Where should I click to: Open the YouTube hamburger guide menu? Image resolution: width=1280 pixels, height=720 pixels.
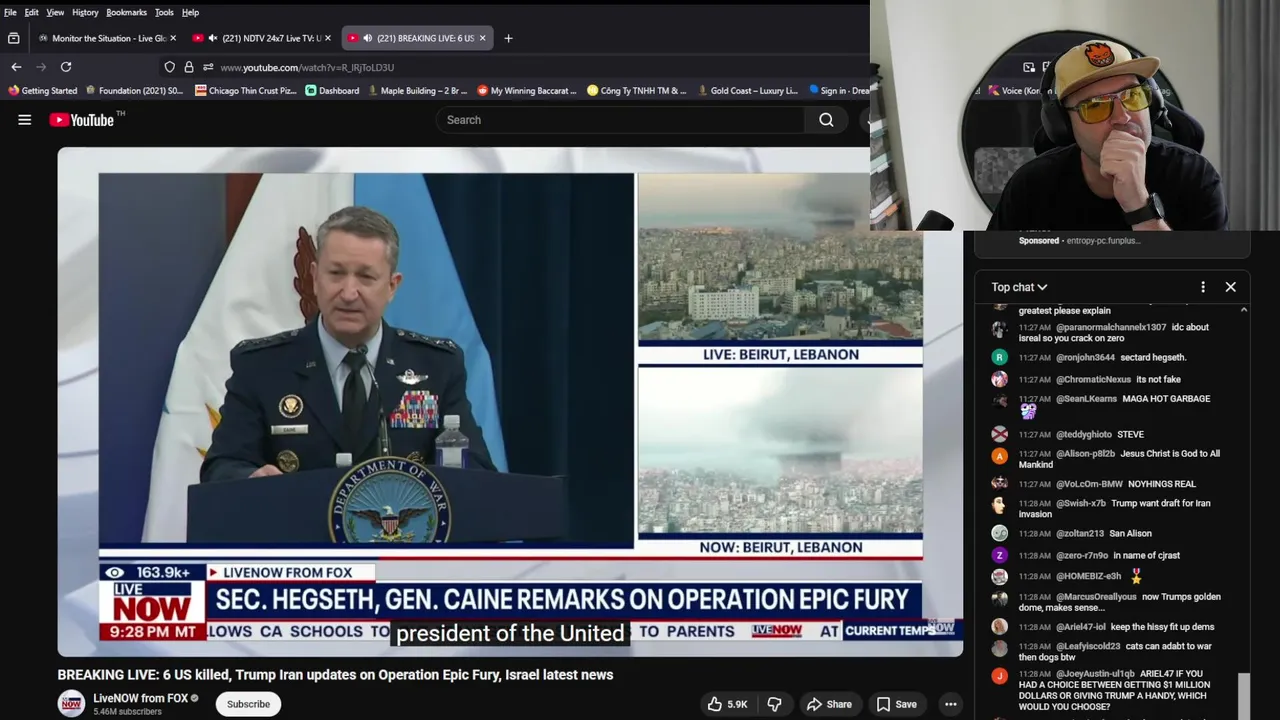tap(24, 120)
